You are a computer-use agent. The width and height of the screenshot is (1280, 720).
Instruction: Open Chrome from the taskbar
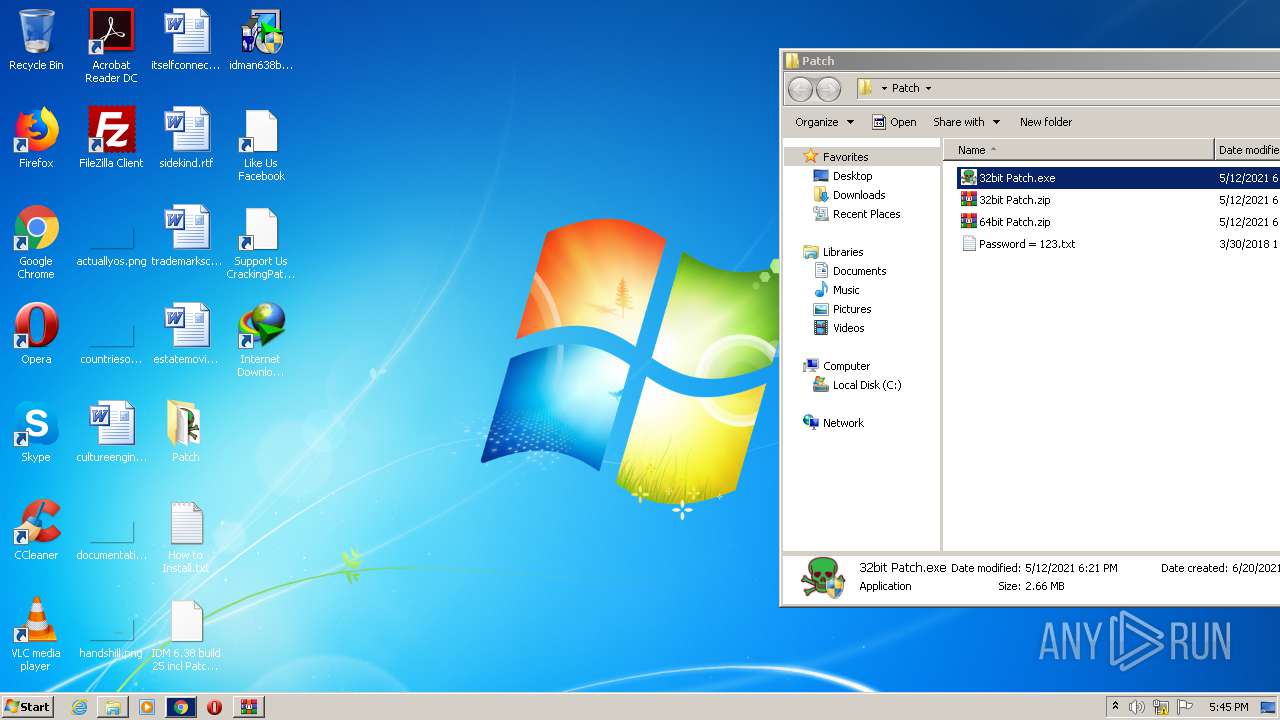[181, 707]
